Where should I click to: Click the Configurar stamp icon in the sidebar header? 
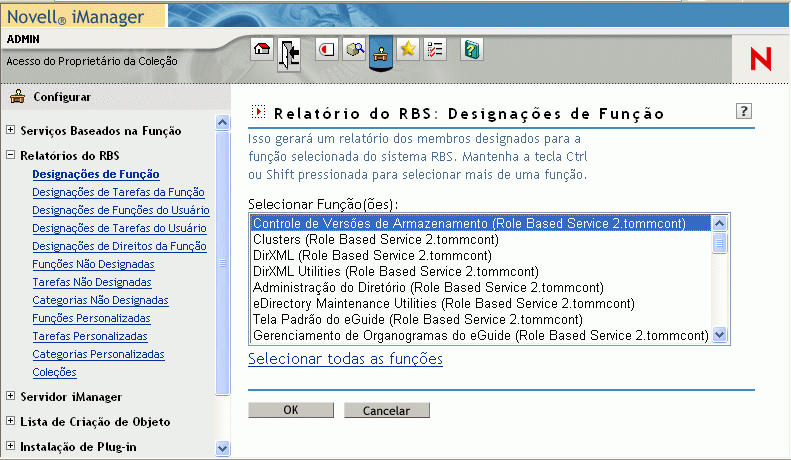(x=18, y=96)
